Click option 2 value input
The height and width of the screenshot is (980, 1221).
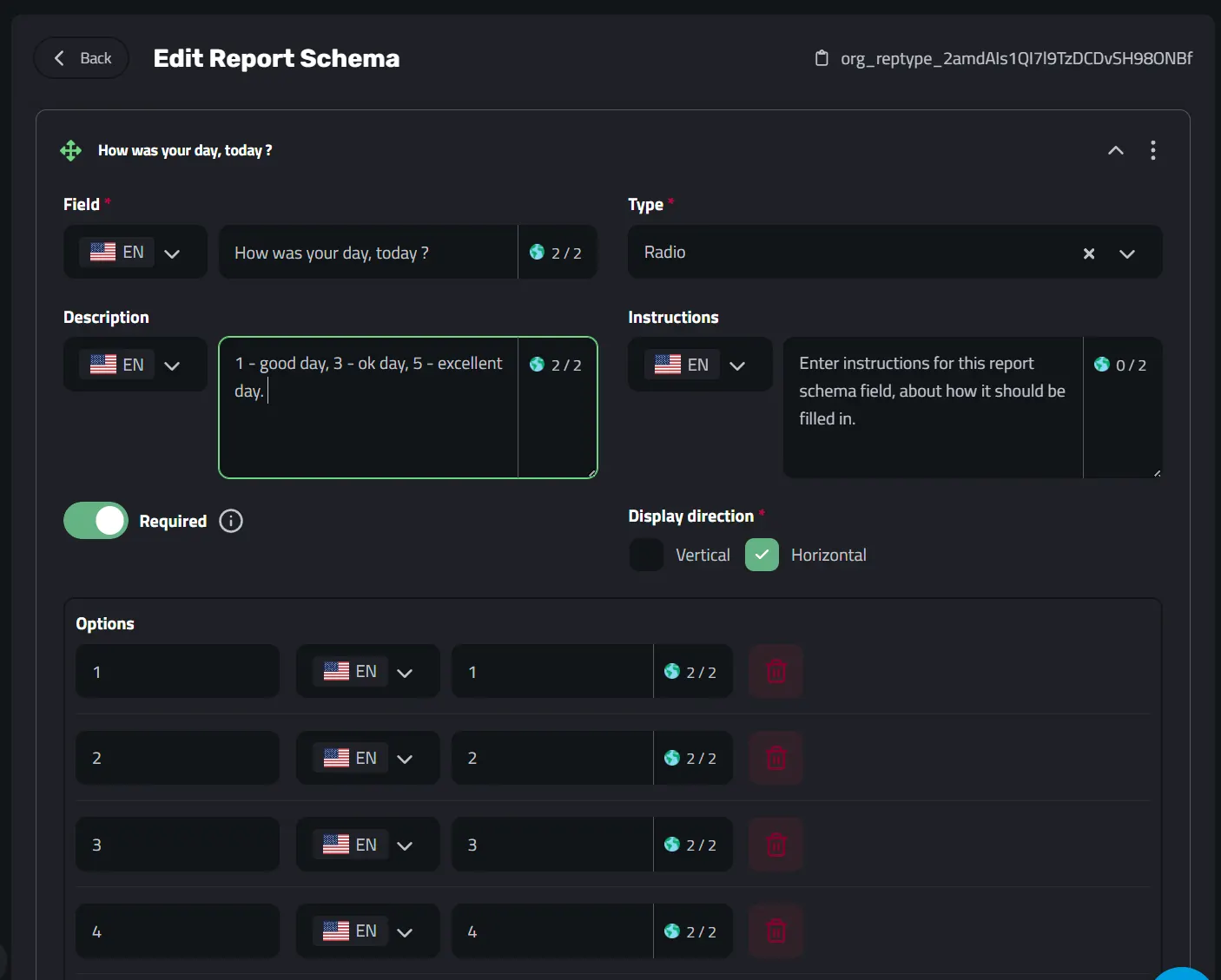(x=178, y=758)
